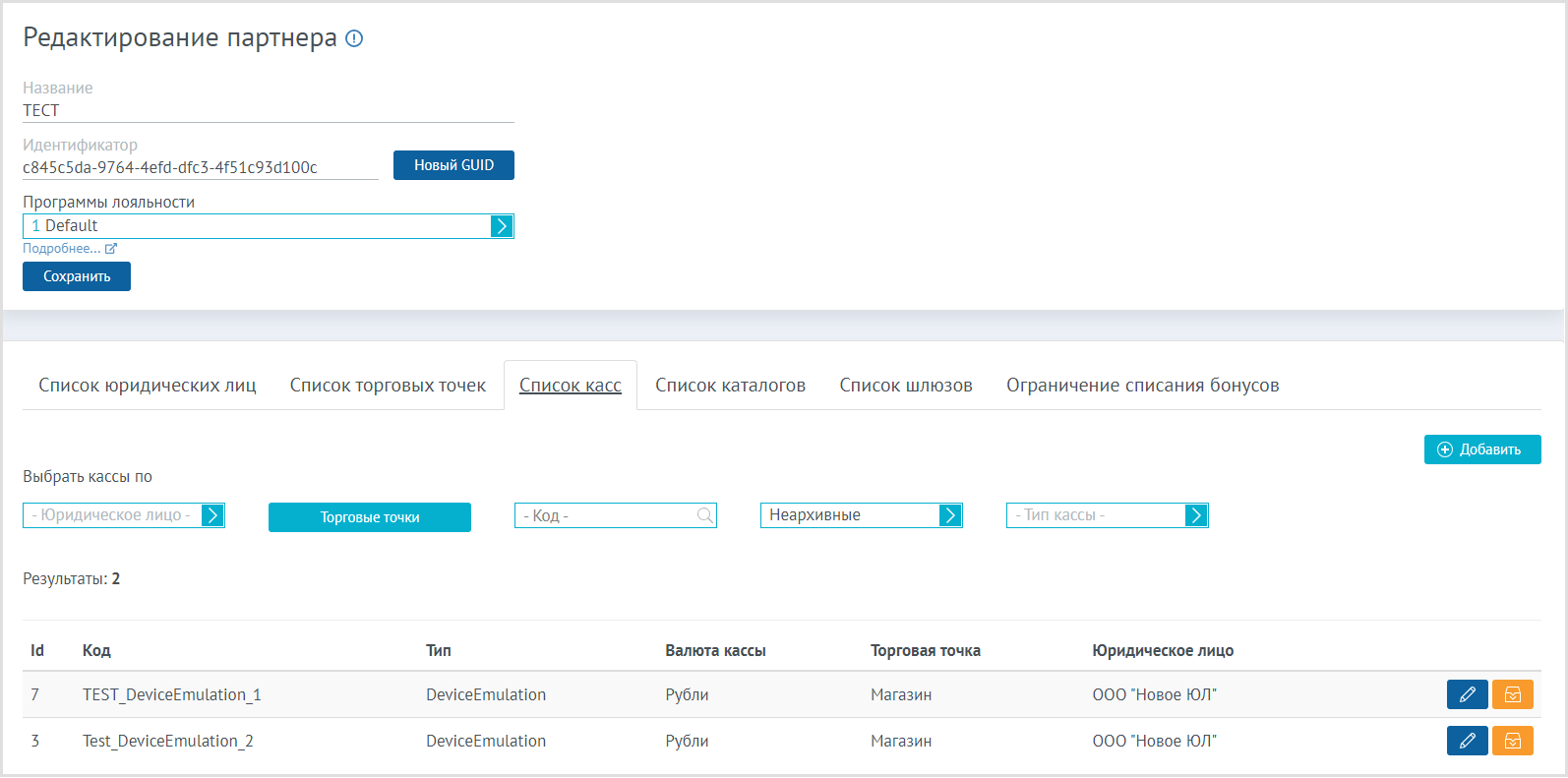The height and width of the screenshot is (778, 1568).
Task: Click the Тип column header
Action: coord(439,650)
